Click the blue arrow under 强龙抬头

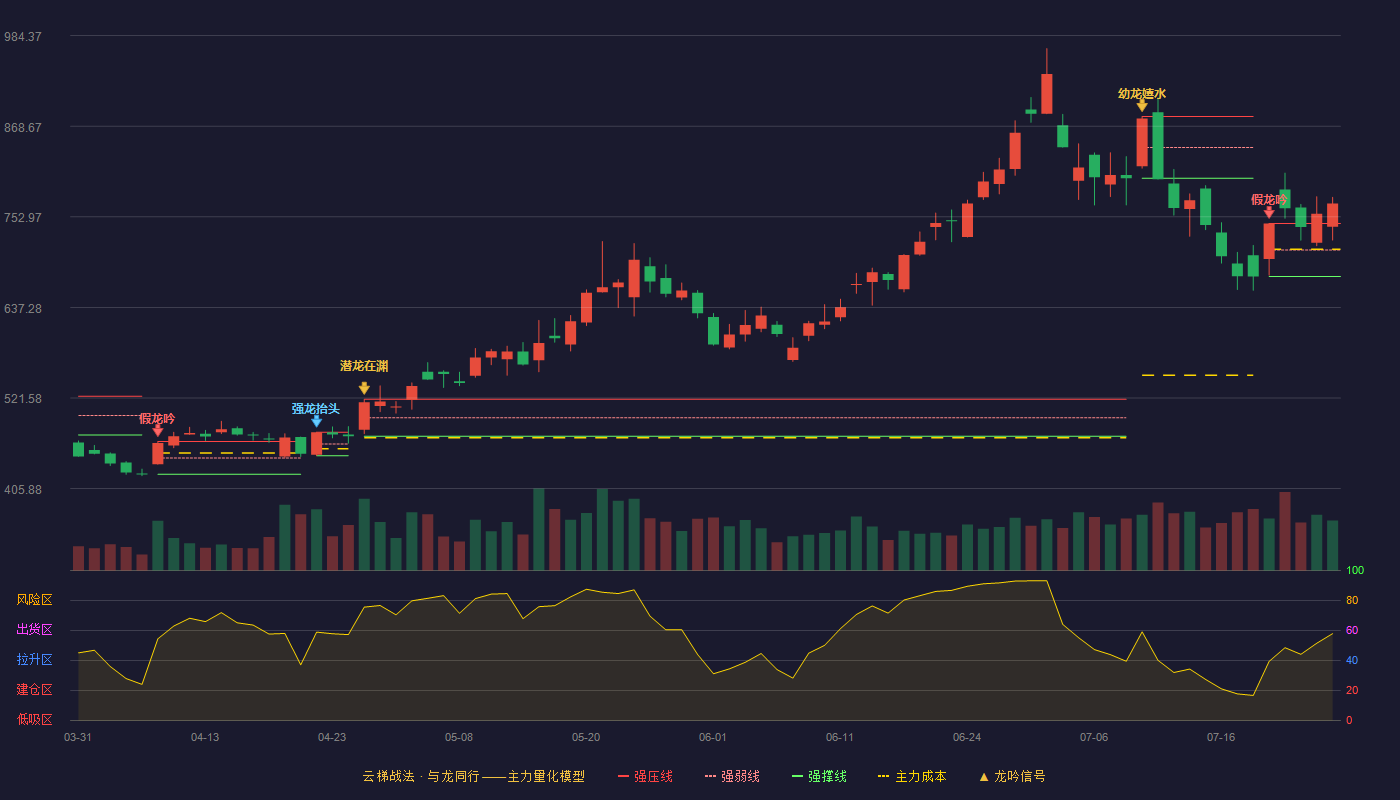[x=316, y=421]
